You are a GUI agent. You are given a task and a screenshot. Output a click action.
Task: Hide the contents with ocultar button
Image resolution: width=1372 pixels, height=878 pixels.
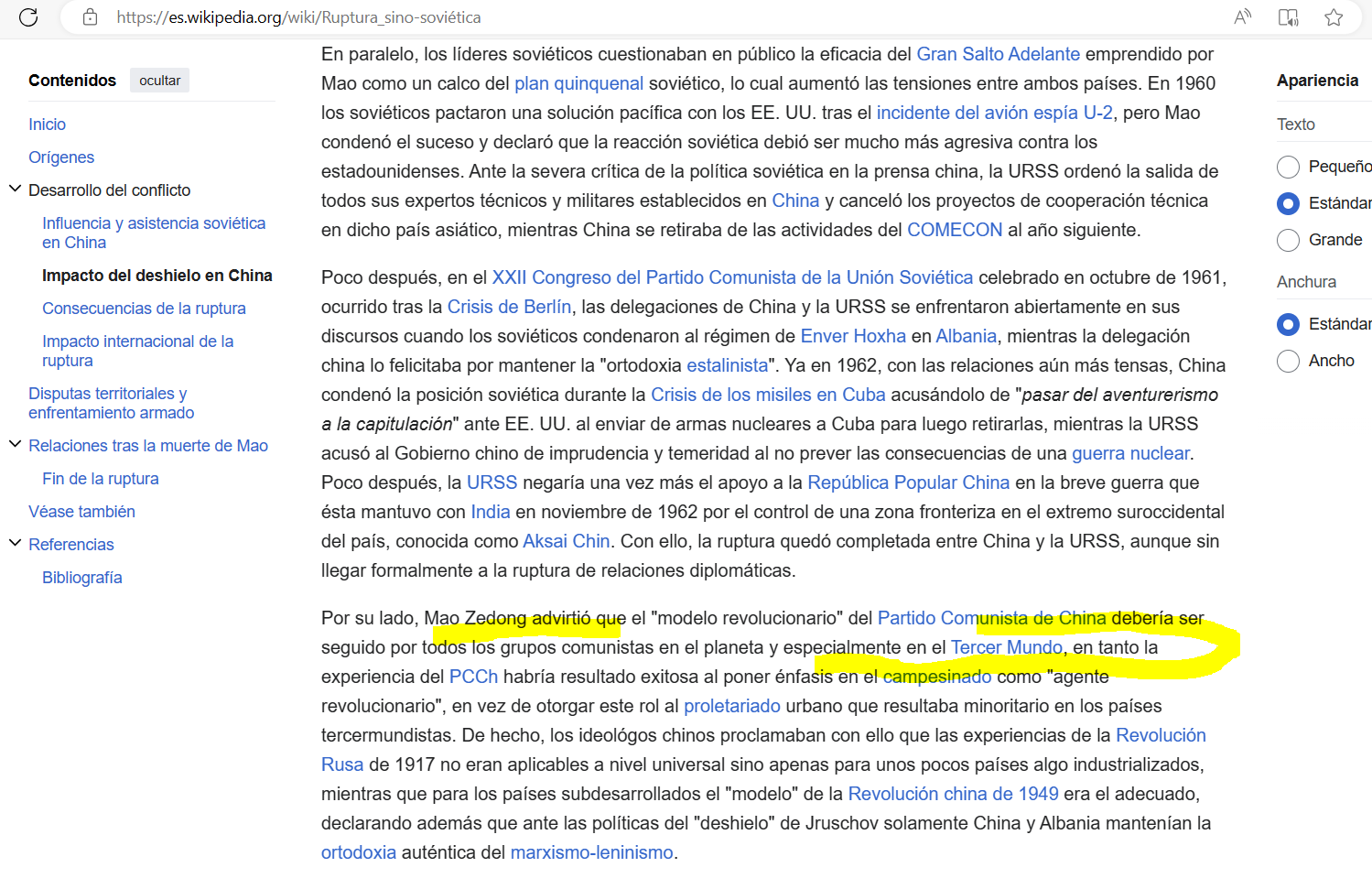[x=159, y=81]
